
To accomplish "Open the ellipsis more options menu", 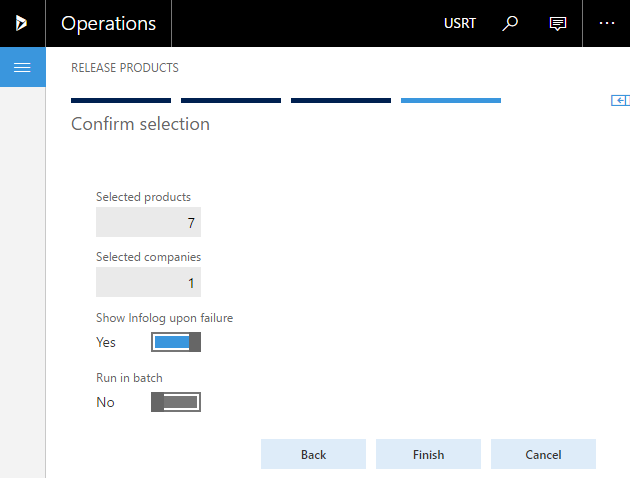I will (607, 23).
